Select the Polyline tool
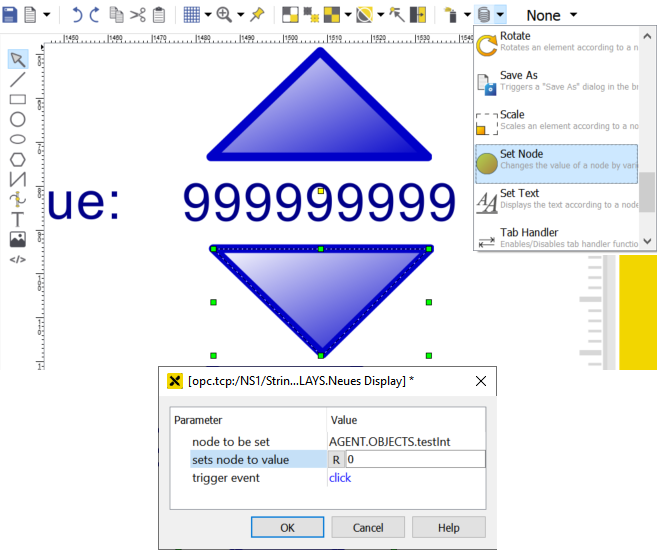 [x=18, y=179]
